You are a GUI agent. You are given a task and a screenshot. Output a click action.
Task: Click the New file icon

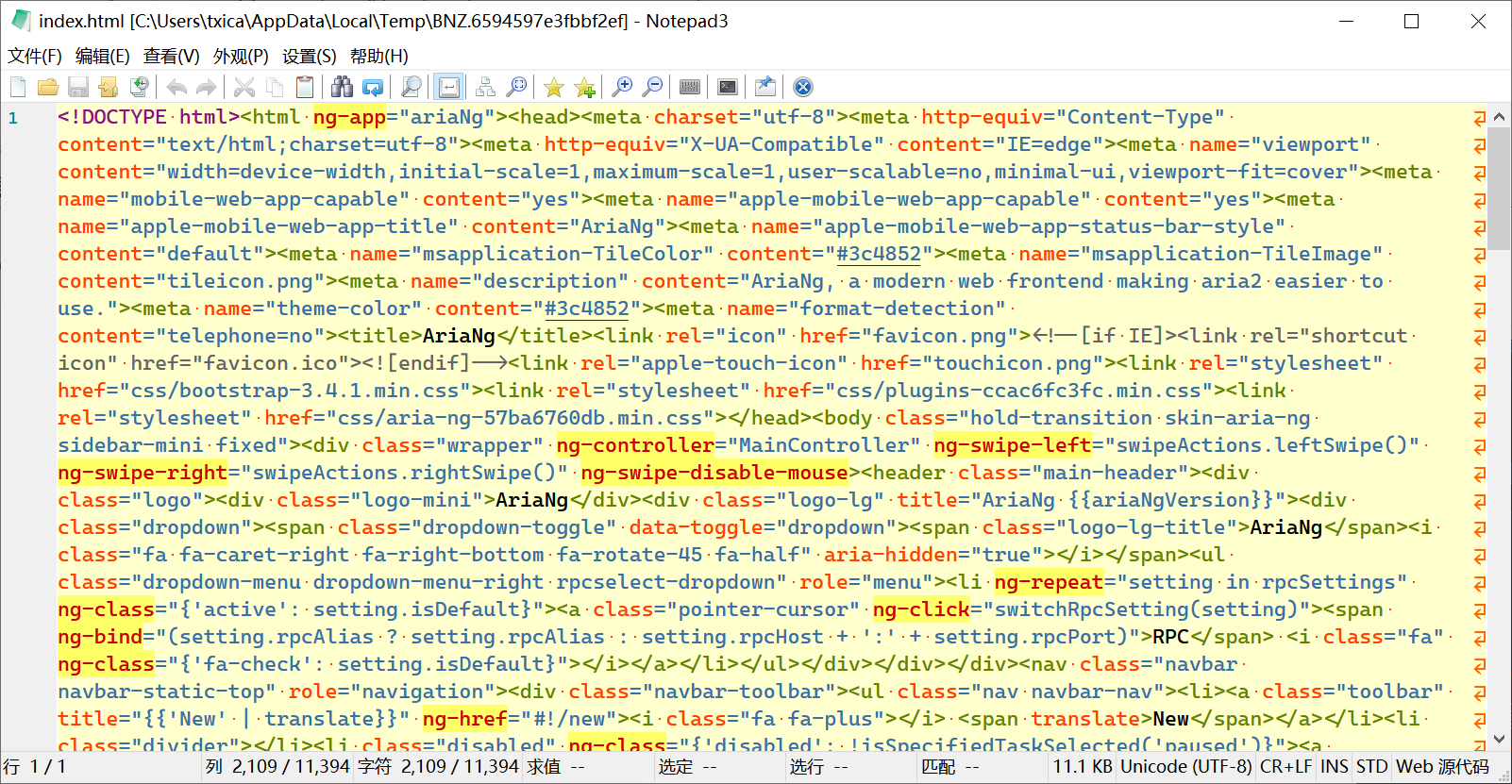(18, 88)
